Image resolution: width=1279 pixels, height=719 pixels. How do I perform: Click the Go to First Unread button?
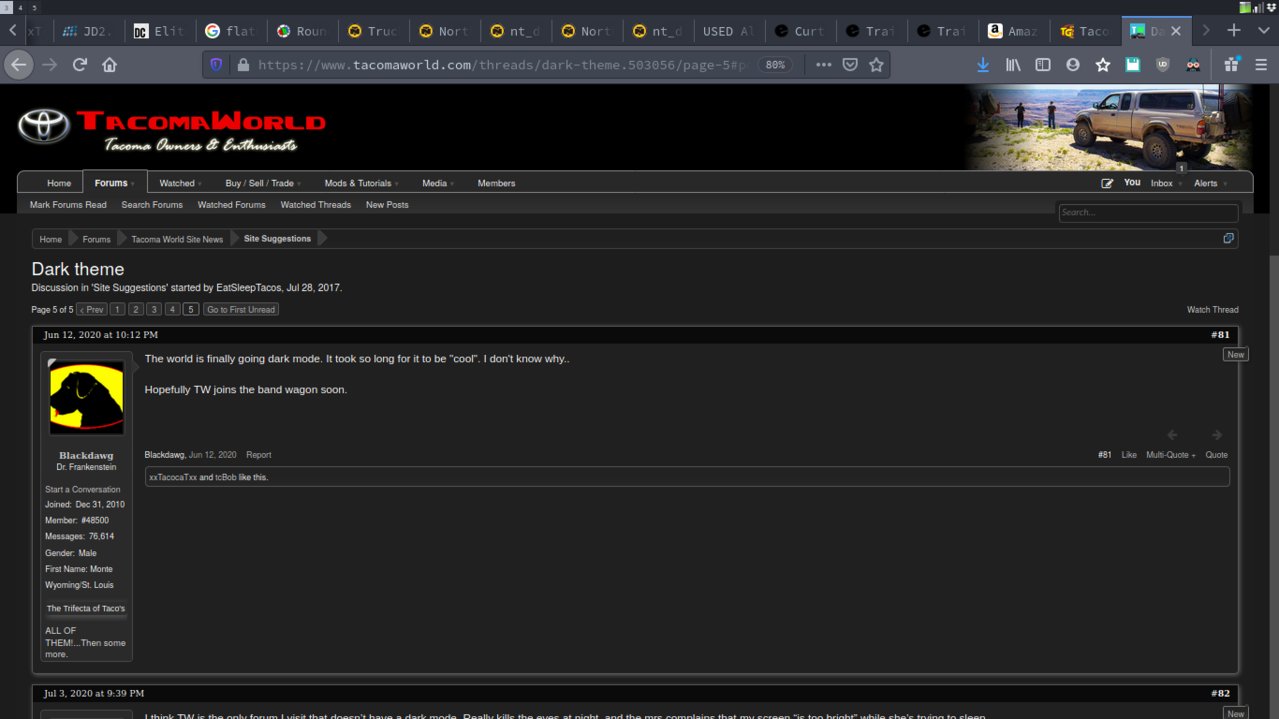click(x=241, y=310)
